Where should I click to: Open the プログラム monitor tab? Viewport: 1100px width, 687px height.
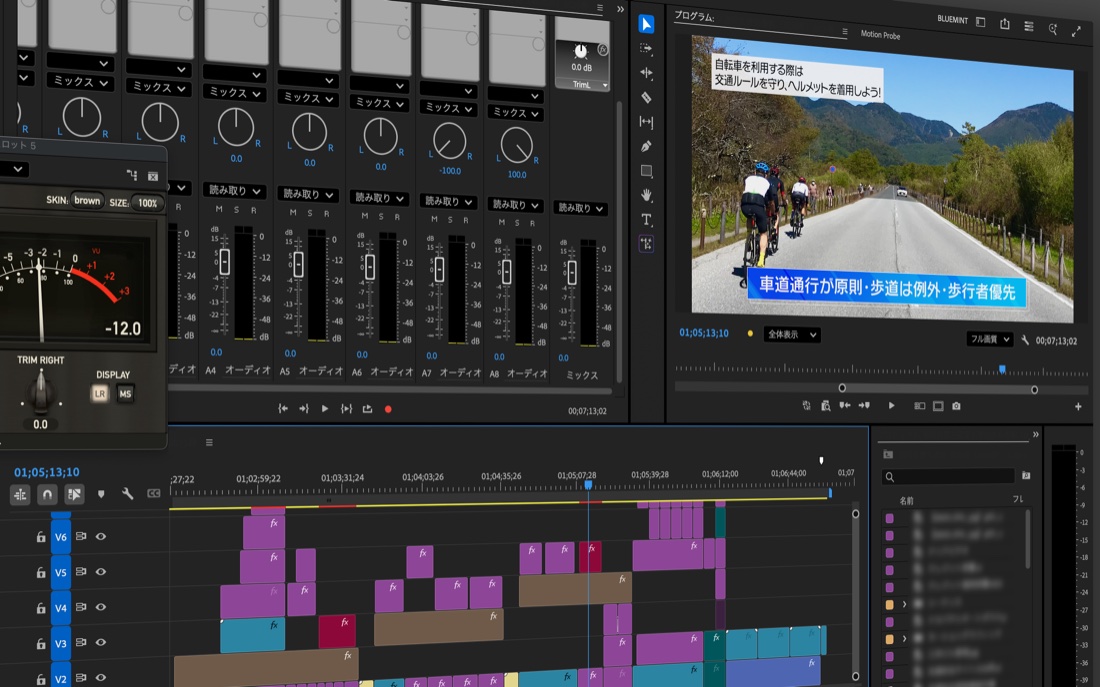coord(694,16)
